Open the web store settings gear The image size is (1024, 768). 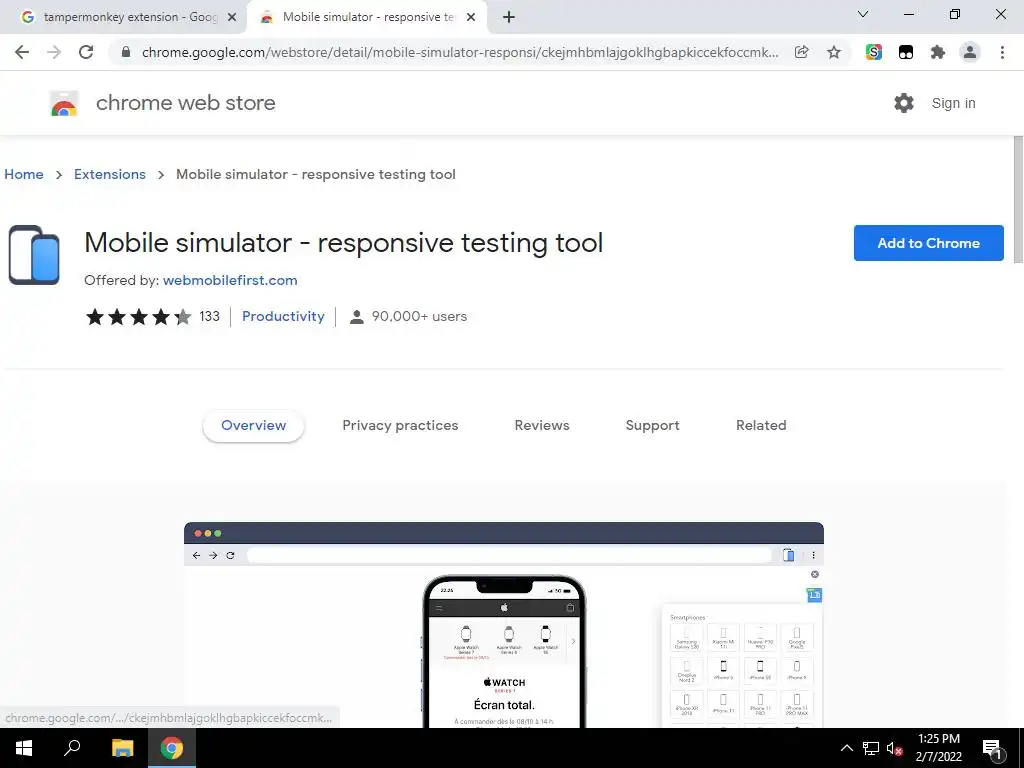click(904, 103)
